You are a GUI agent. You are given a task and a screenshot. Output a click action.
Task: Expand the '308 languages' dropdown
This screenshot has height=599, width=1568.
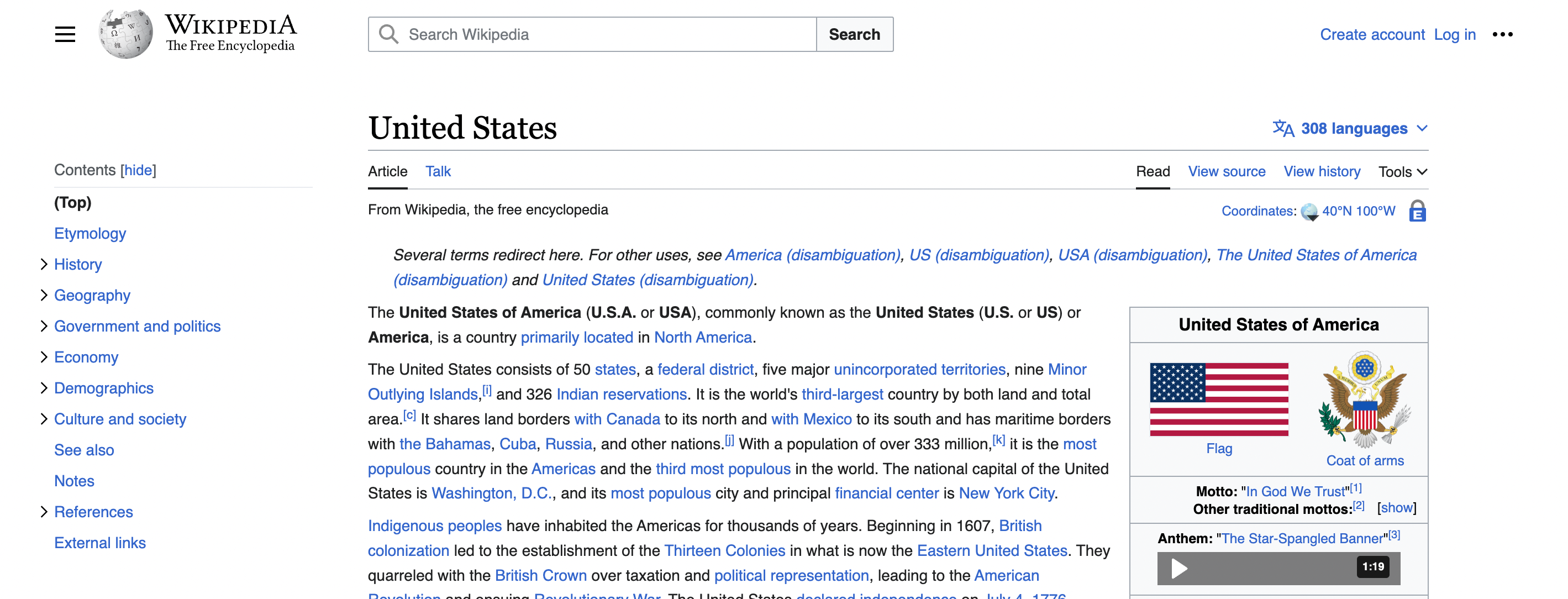click(1349, 127)
